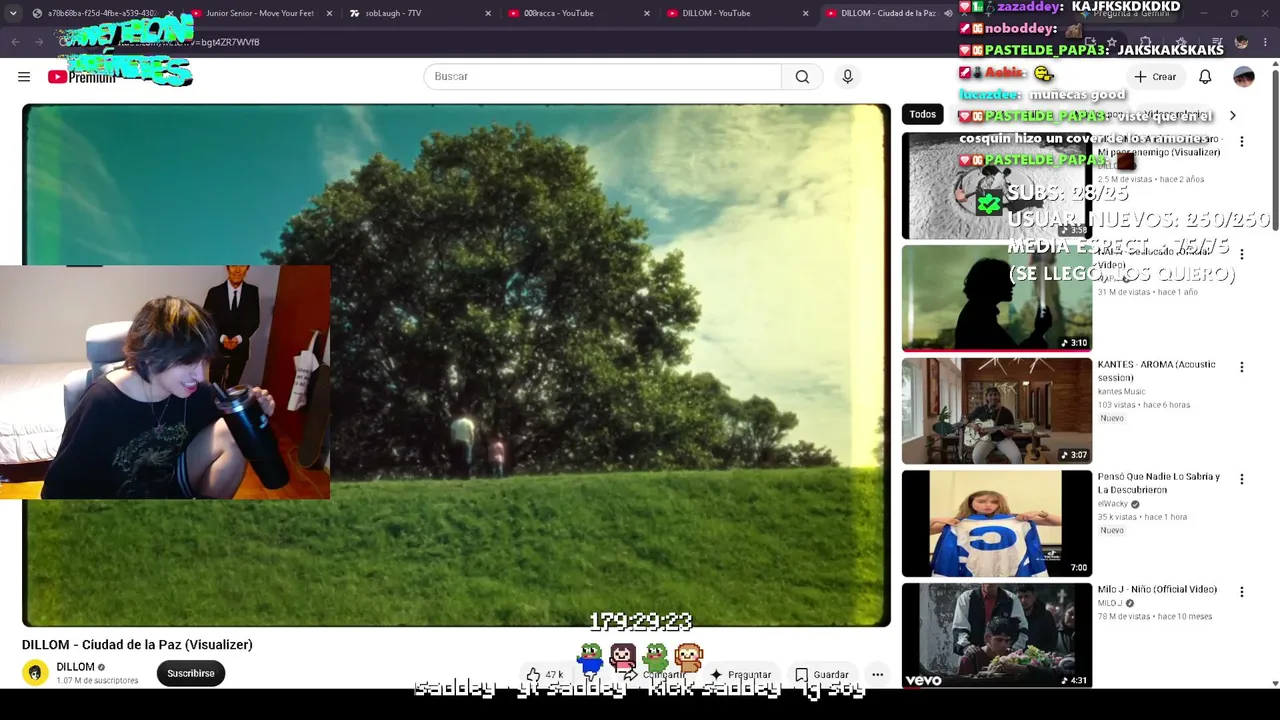1280x720 pixels.
Task: Go back in the browser
Action: [15, 42]
